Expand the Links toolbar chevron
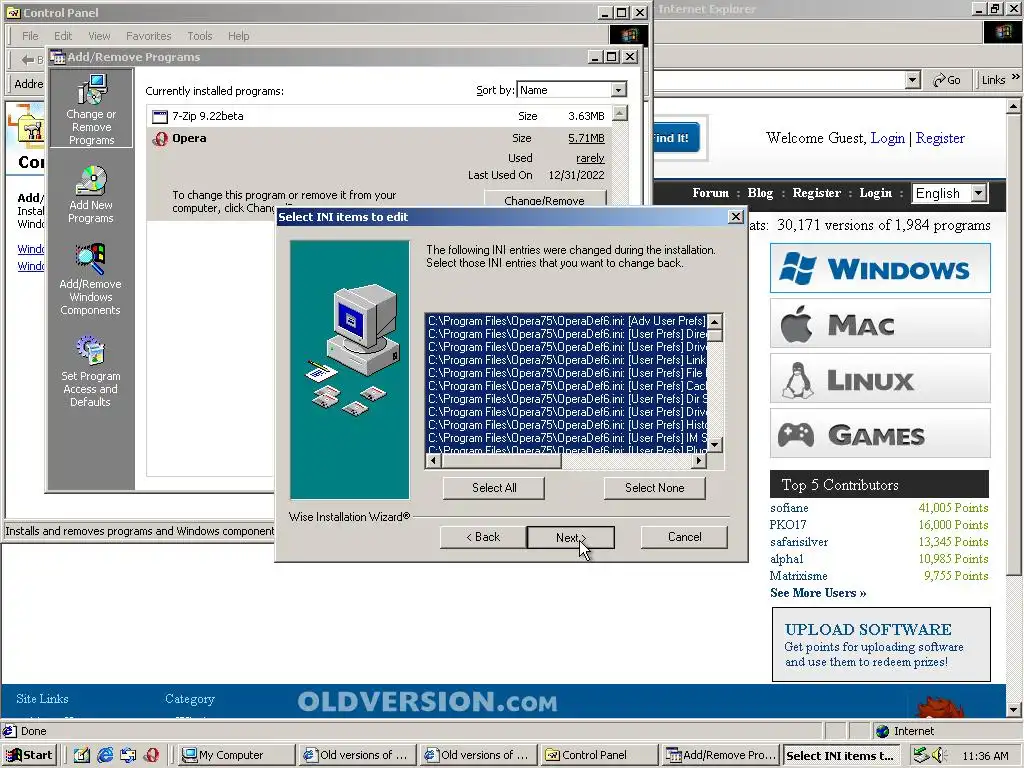Viewport: 1024px width, 768px height. click(1016, 77)
